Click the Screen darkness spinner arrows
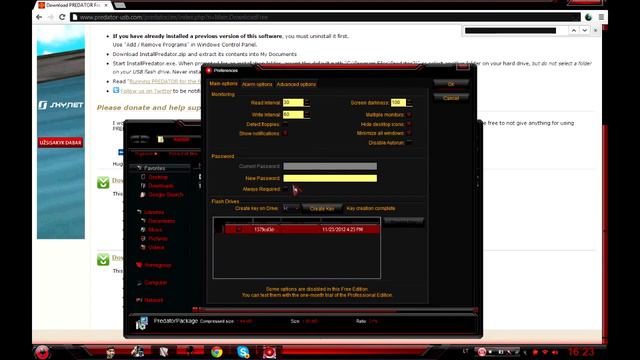Image resolution: width=640 pixels, height=360 pixels. click(409, 102)
